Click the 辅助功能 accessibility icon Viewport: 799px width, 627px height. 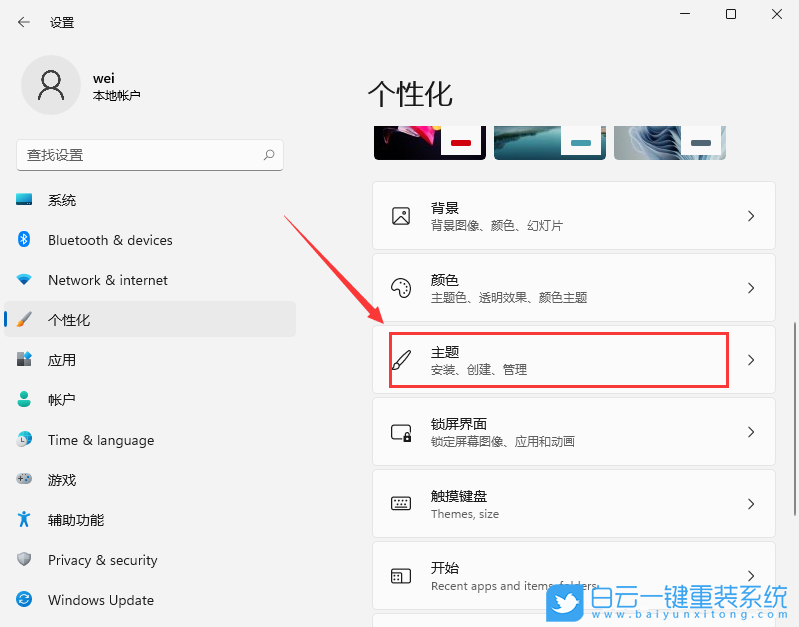click(24, 519)
